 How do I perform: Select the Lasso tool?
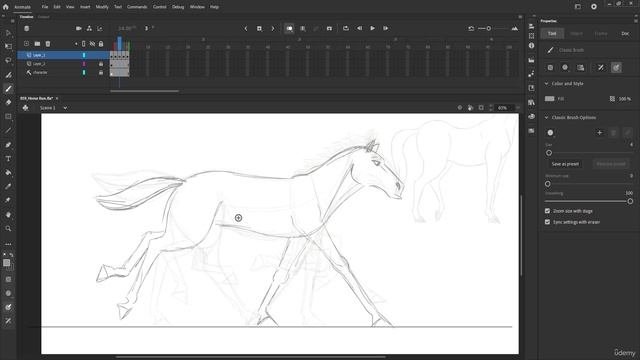(x=8, y=60)
